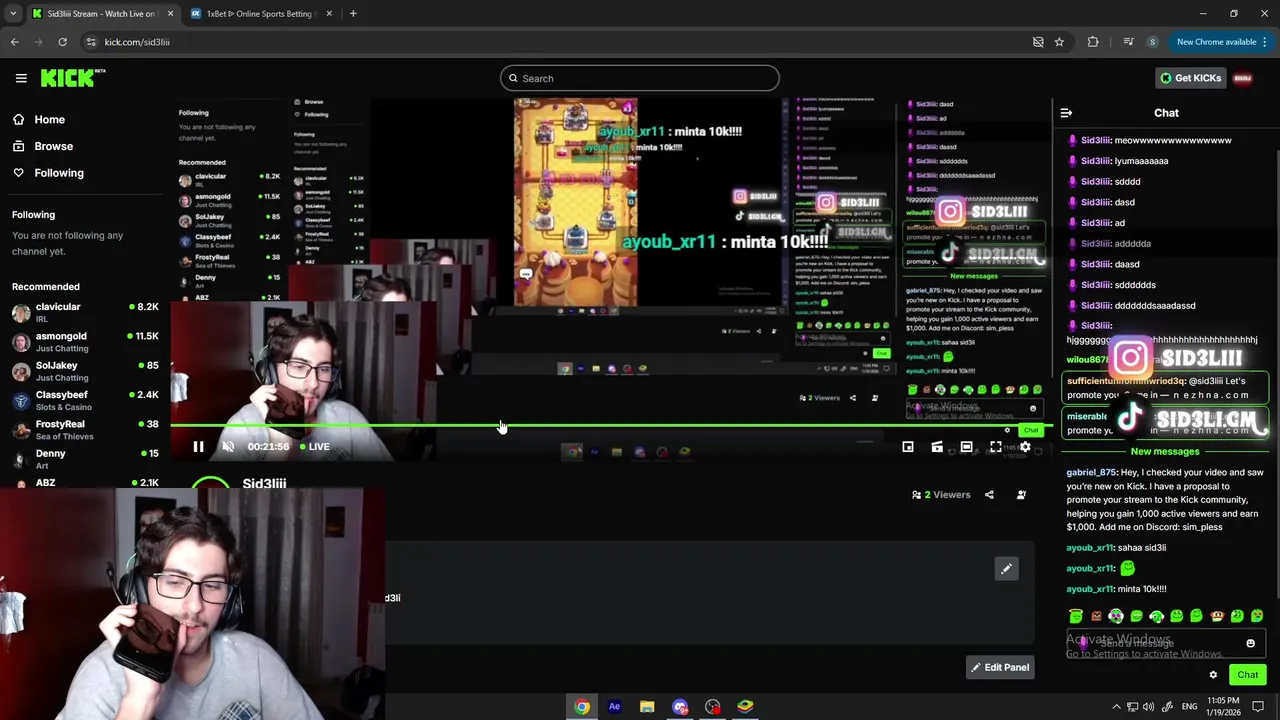Select the Sid3liii Stream browser tab

coord(100,14)
